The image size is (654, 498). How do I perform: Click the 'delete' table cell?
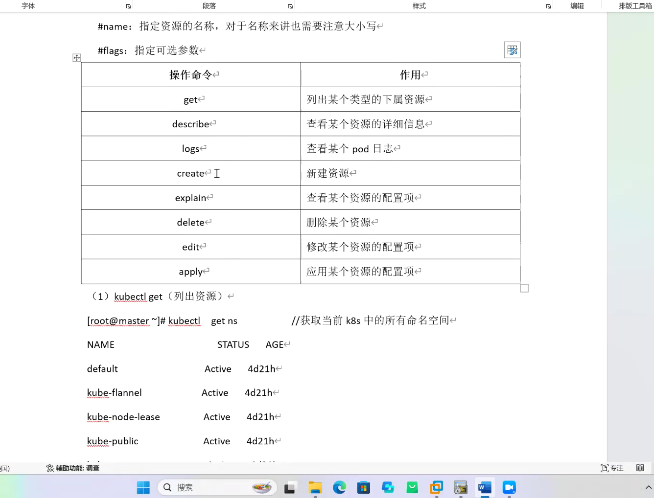(191, 222)
